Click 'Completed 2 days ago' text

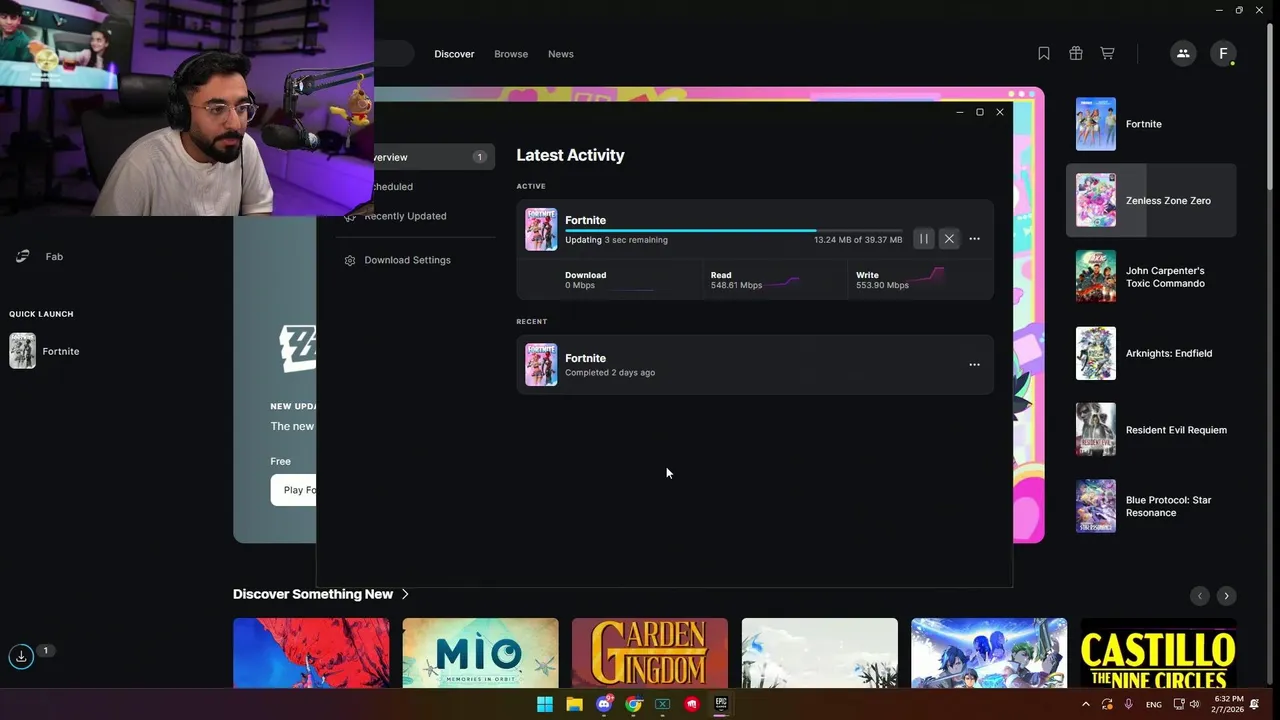pos(610,373)
